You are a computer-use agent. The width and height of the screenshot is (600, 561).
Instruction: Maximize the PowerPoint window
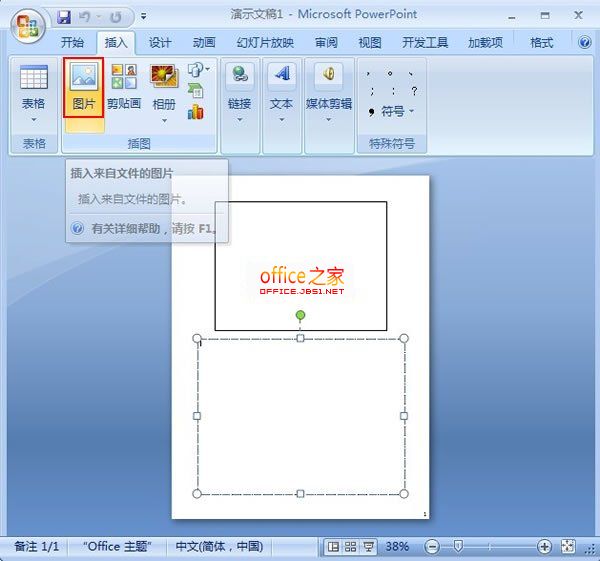click(545, 16)
